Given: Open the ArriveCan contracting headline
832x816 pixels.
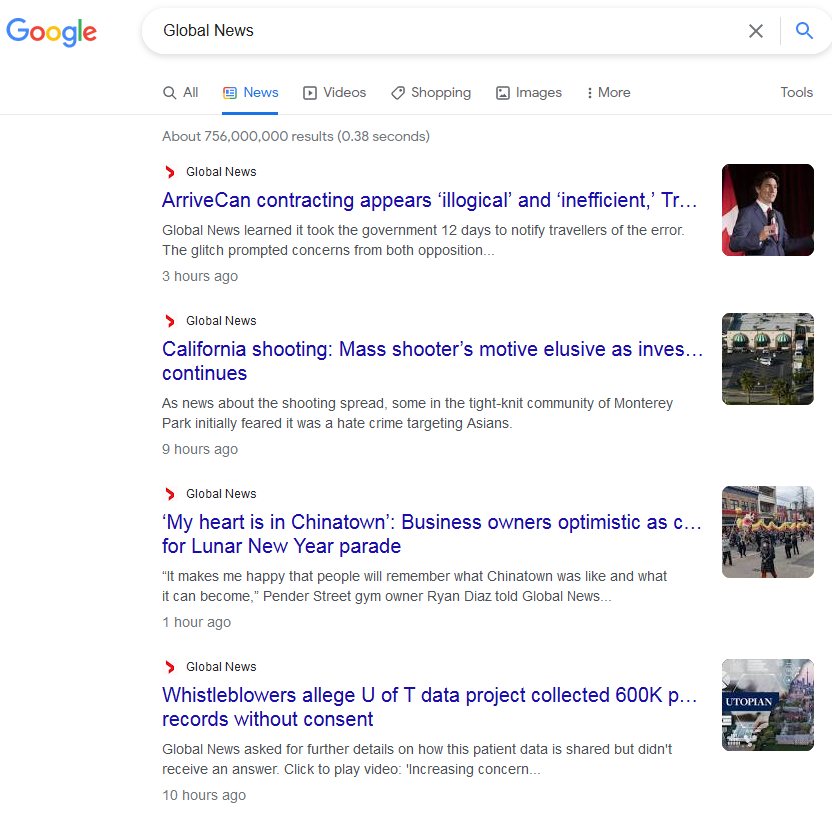Looking at the screenshot, I should (x=429, y=201).
